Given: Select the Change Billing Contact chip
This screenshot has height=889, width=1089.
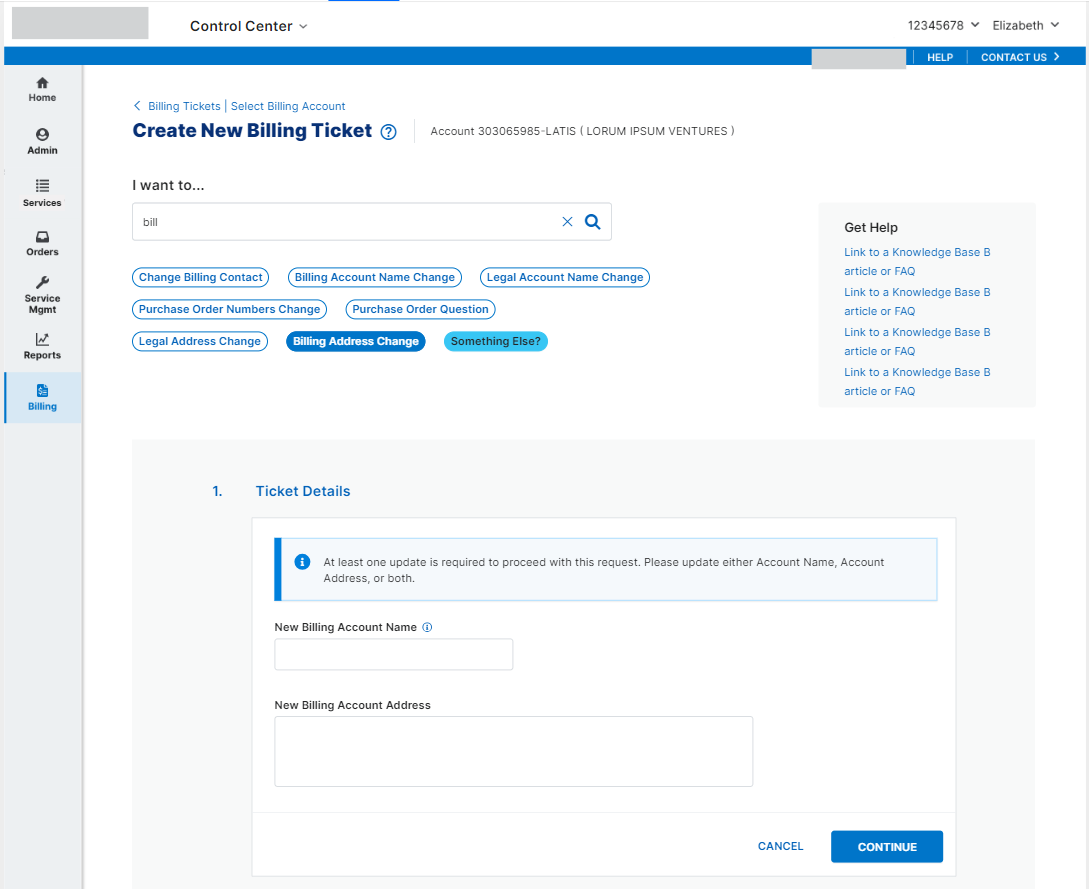Looking at the screenshot, I should 200,277.
